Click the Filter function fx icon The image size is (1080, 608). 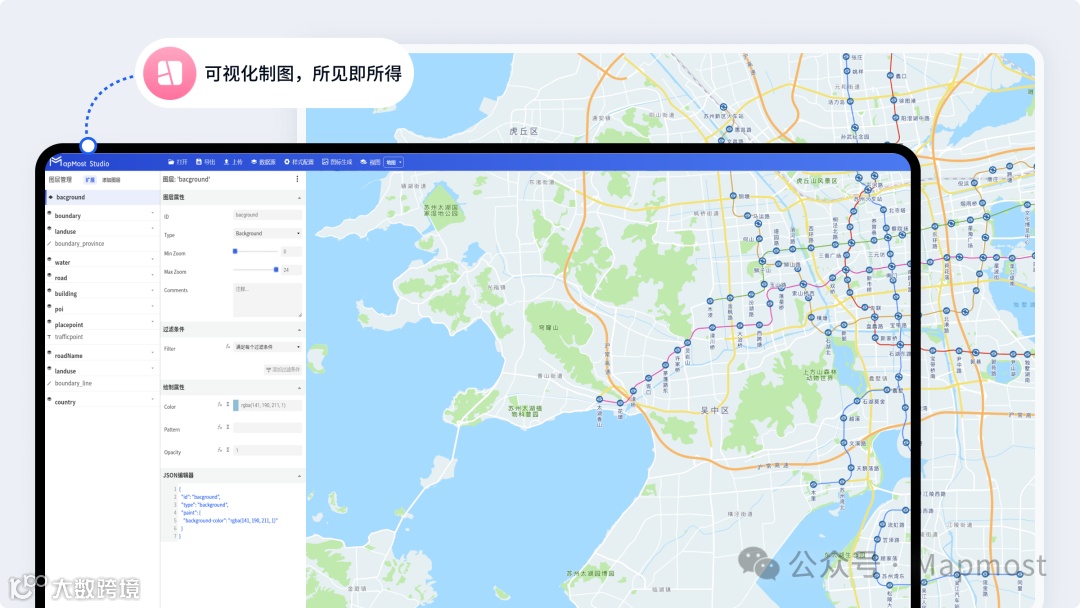(x=227, y=347)
